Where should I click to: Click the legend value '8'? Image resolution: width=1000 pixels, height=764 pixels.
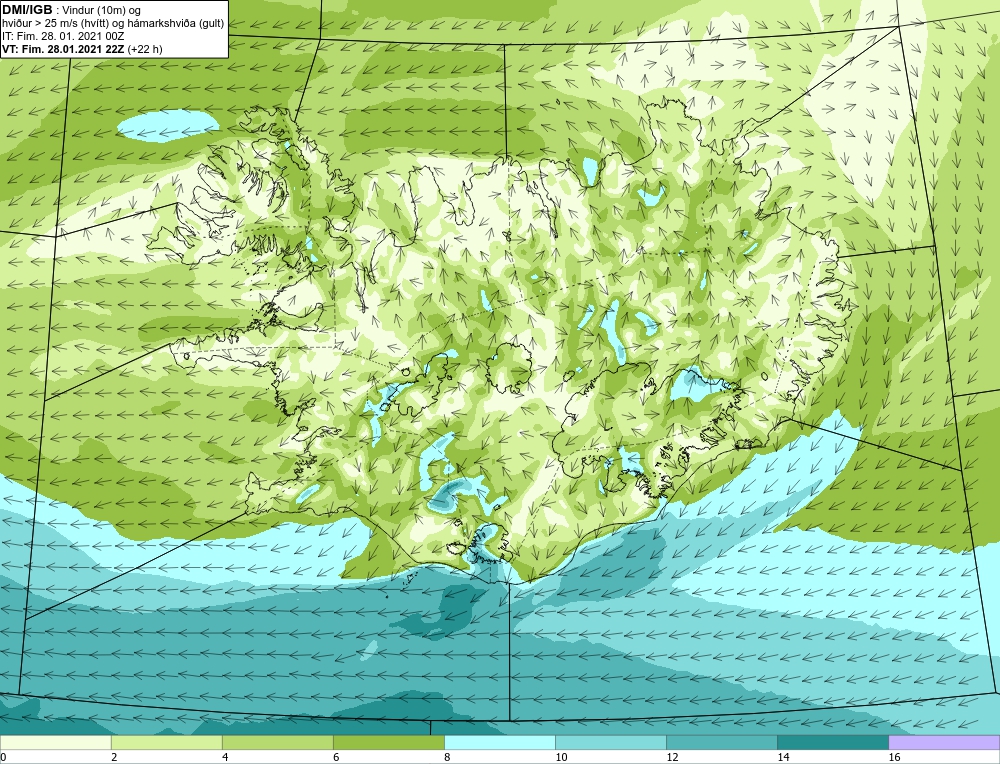click(x=447, y=757)
